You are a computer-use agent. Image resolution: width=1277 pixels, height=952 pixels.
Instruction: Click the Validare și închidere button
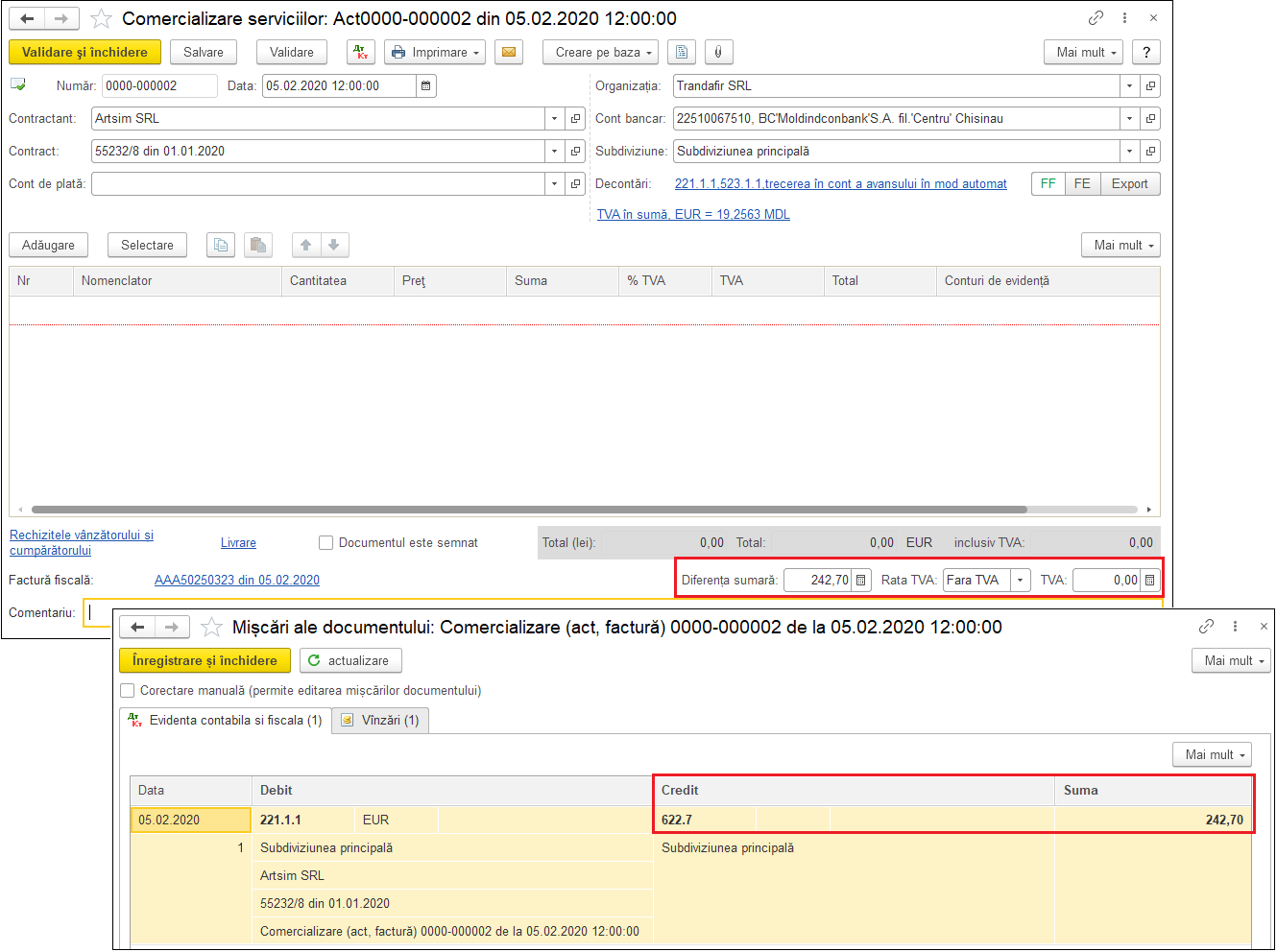[84, 53]
